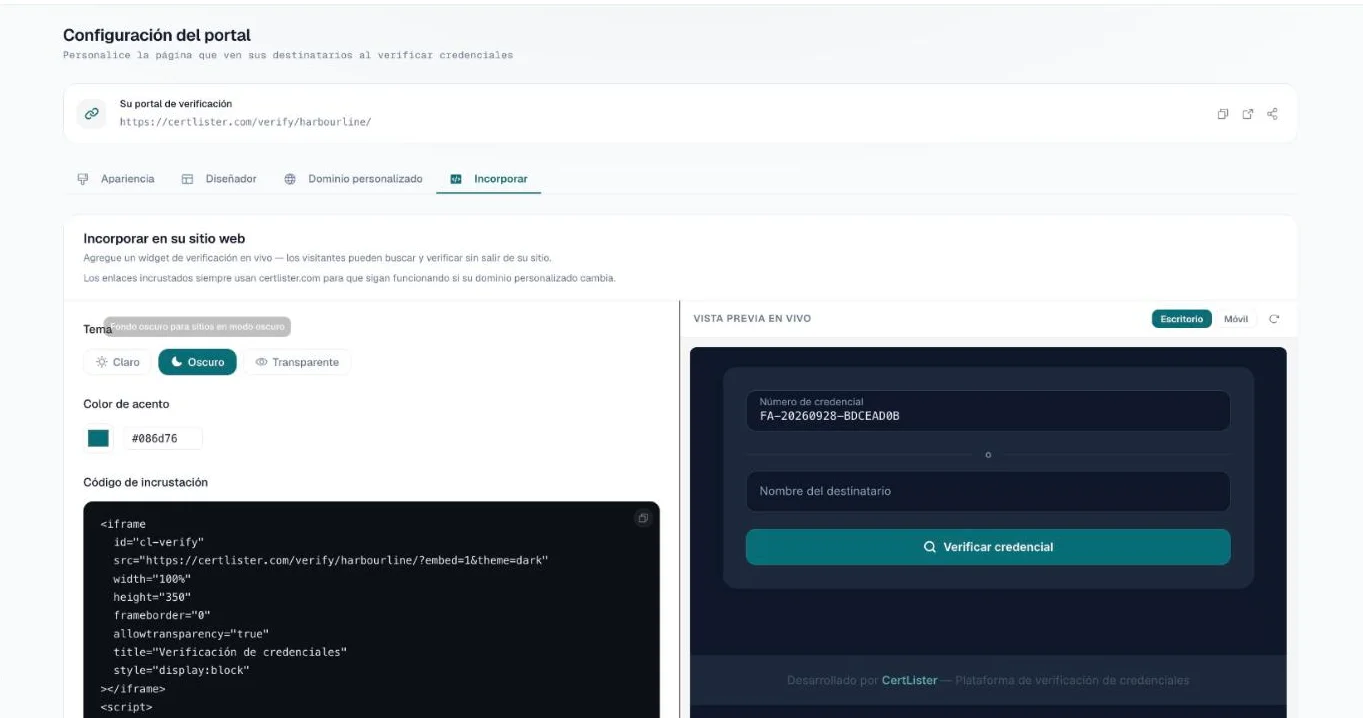
Task: Refresh the live preview
Action: point(1274,319)
